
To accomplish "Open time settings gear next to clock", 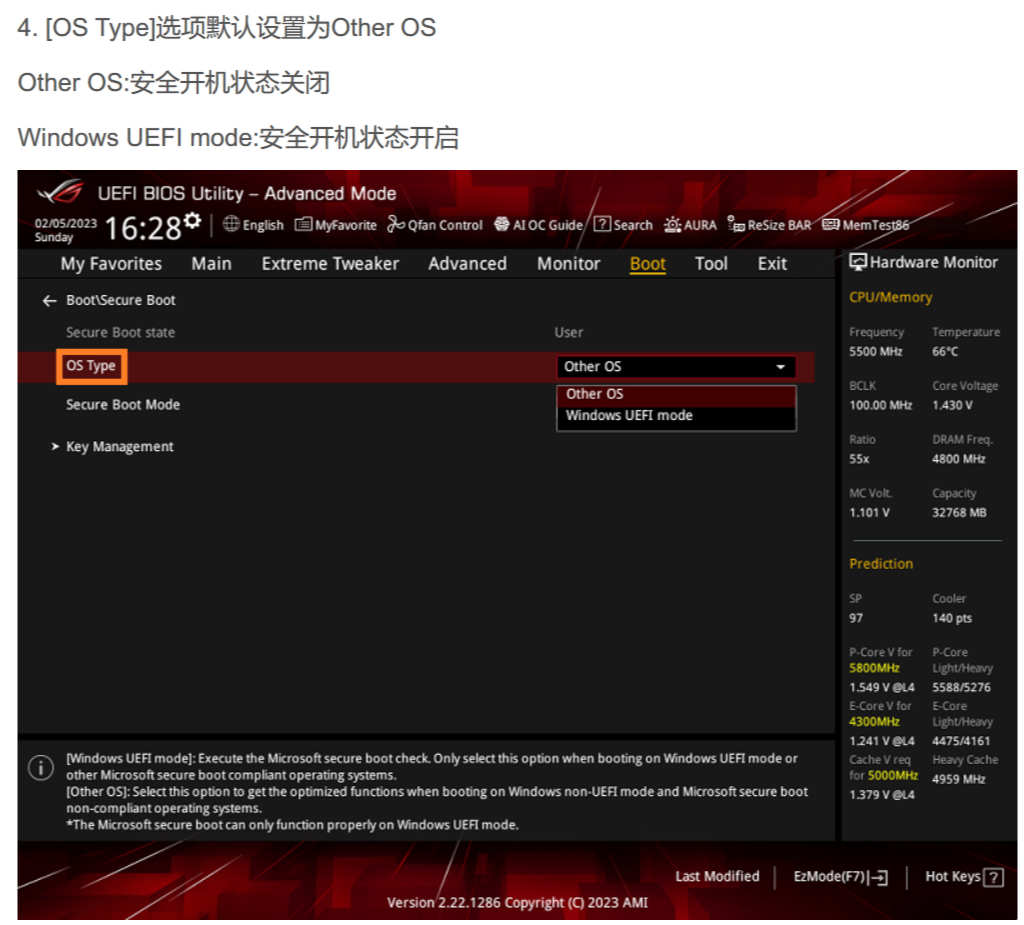I will pyautogui.click(x=192, y=221).
